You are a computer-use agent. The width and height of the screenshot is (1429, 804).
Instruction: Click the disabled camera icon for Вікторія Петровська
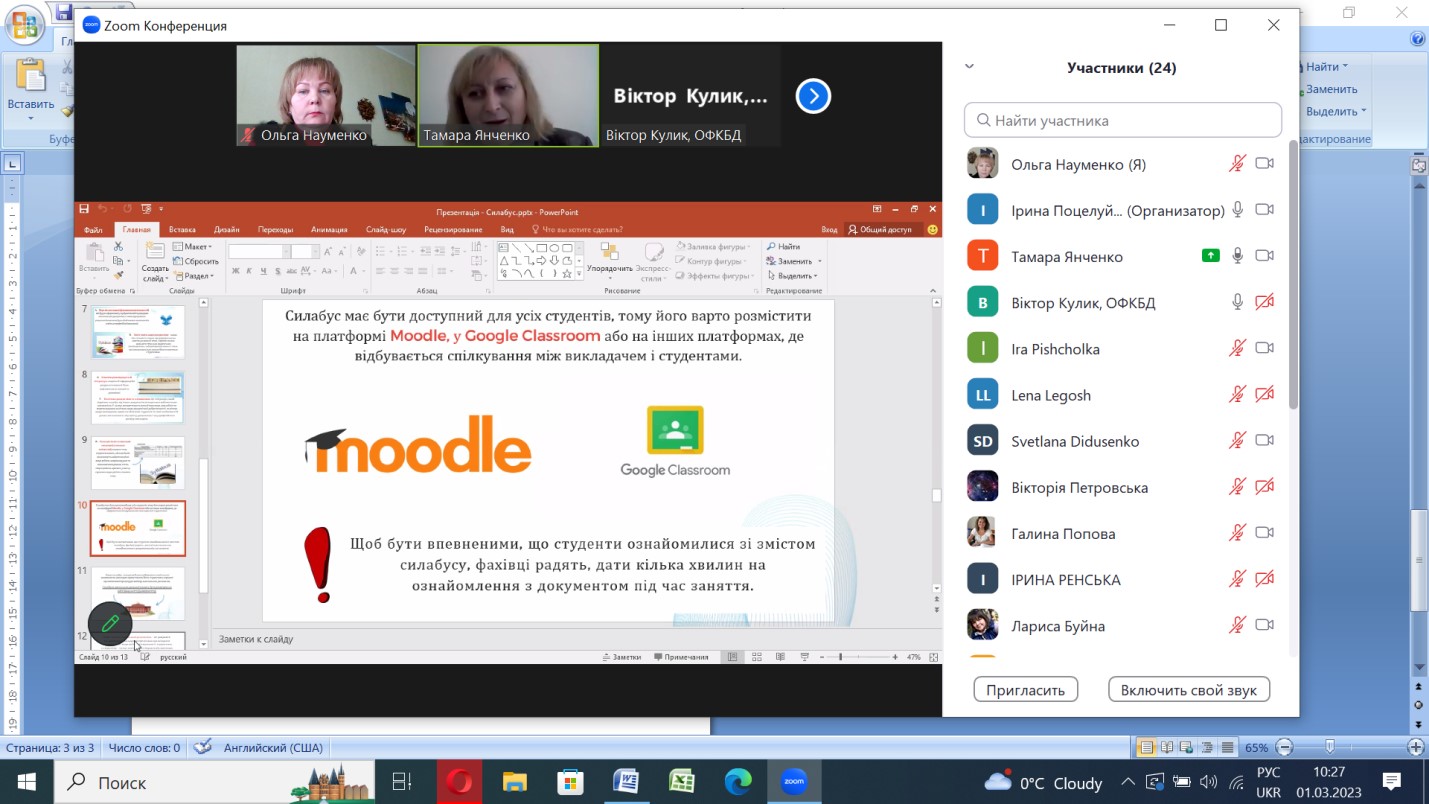click(x=1264, y=487)
